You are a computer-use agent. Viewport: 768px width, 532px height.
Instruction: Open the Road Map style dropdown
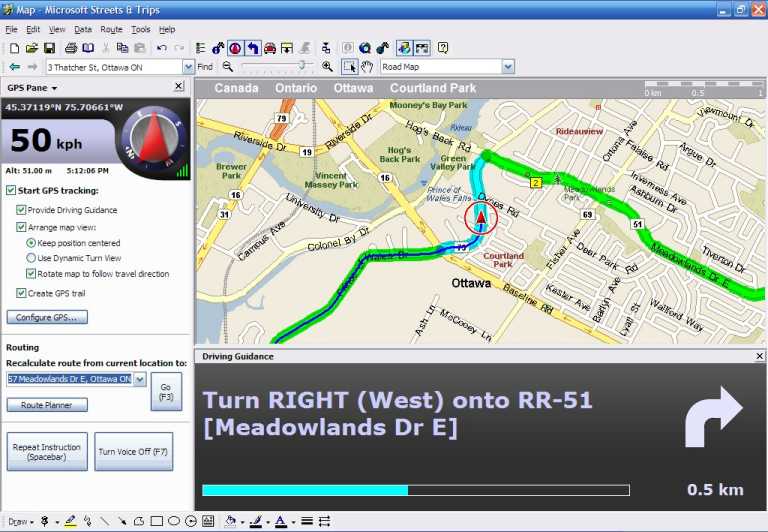coord(508,67)
